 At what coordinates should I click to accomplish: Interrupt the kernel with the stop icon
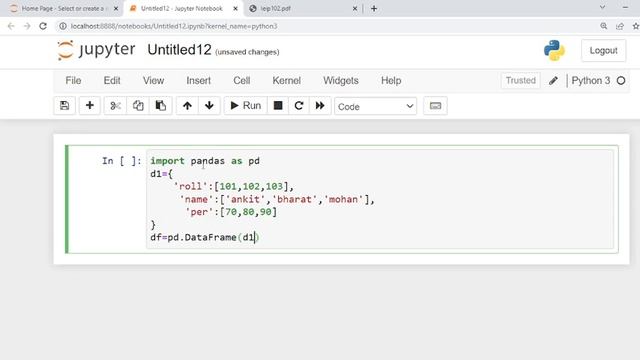[x=278, y=106]
